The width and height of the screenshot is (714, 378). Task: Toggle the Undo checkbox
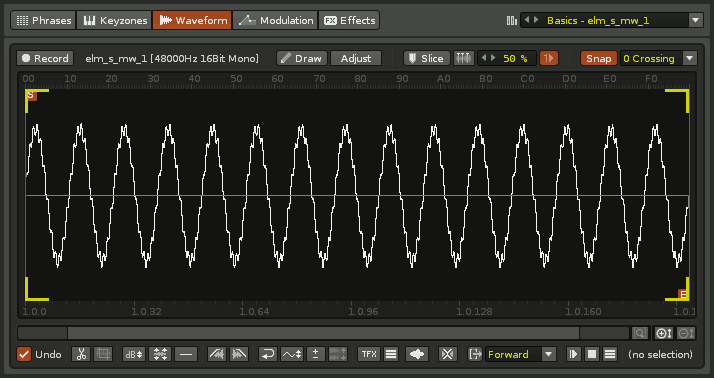[24, 354]
